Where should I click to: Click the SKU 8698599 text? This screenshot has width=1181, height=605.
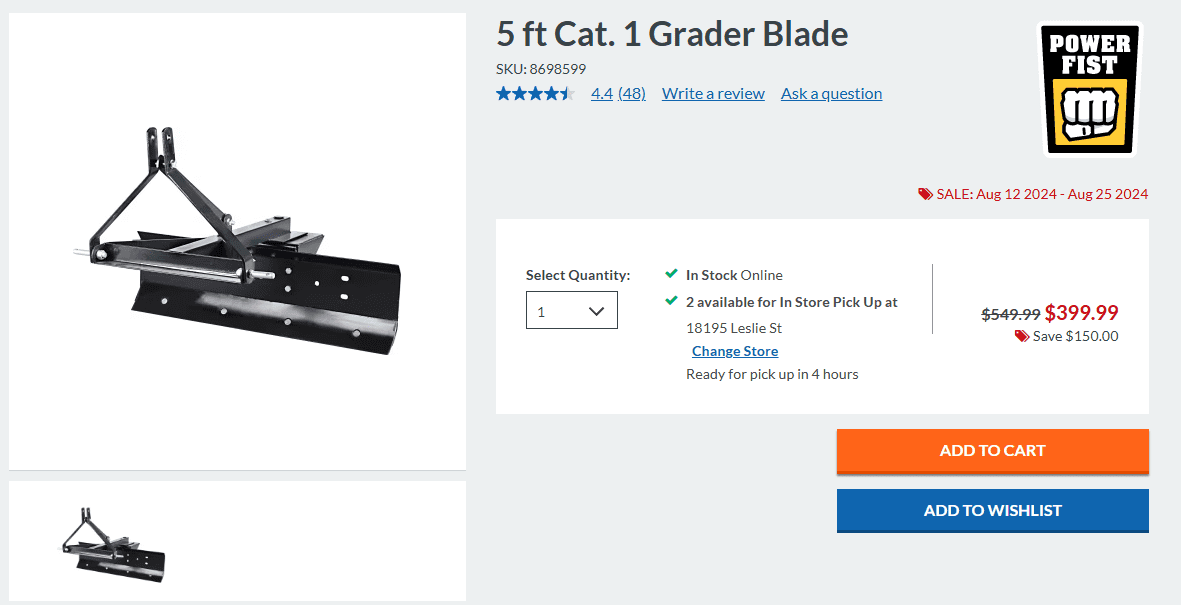541,69
